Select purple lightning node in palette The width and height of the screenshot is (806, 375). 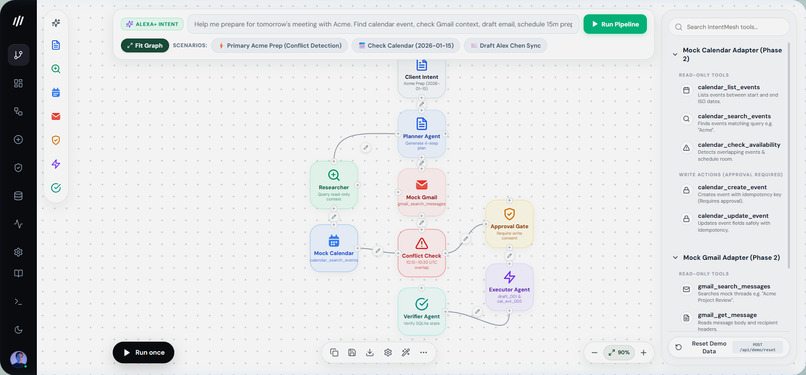(x=56, y=164)
